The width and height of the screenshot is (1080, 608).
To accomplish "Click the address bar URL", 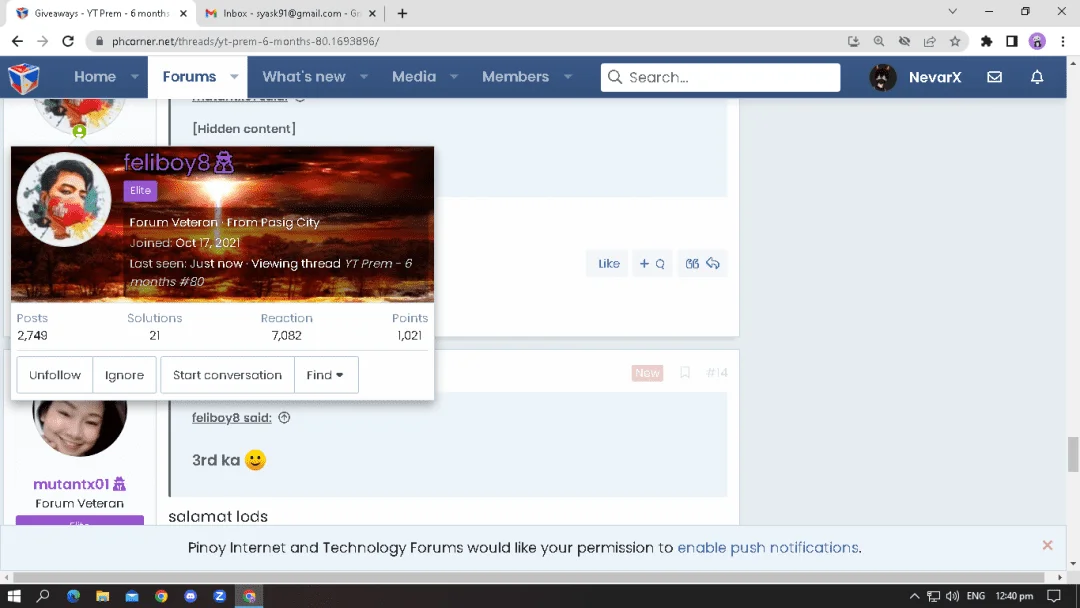I will coord(246,41).
